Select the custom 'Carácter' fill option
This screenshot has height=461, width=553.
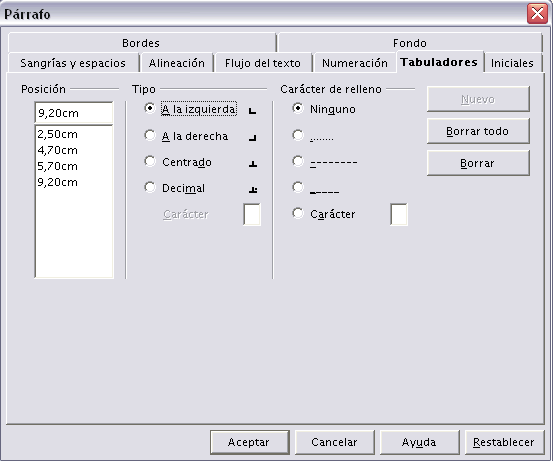[298, 214]
